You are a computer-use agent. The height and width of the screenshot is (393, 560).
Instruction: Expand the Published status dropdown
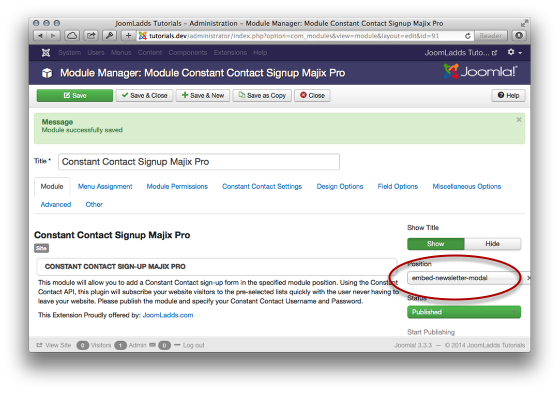pos(464,312)
